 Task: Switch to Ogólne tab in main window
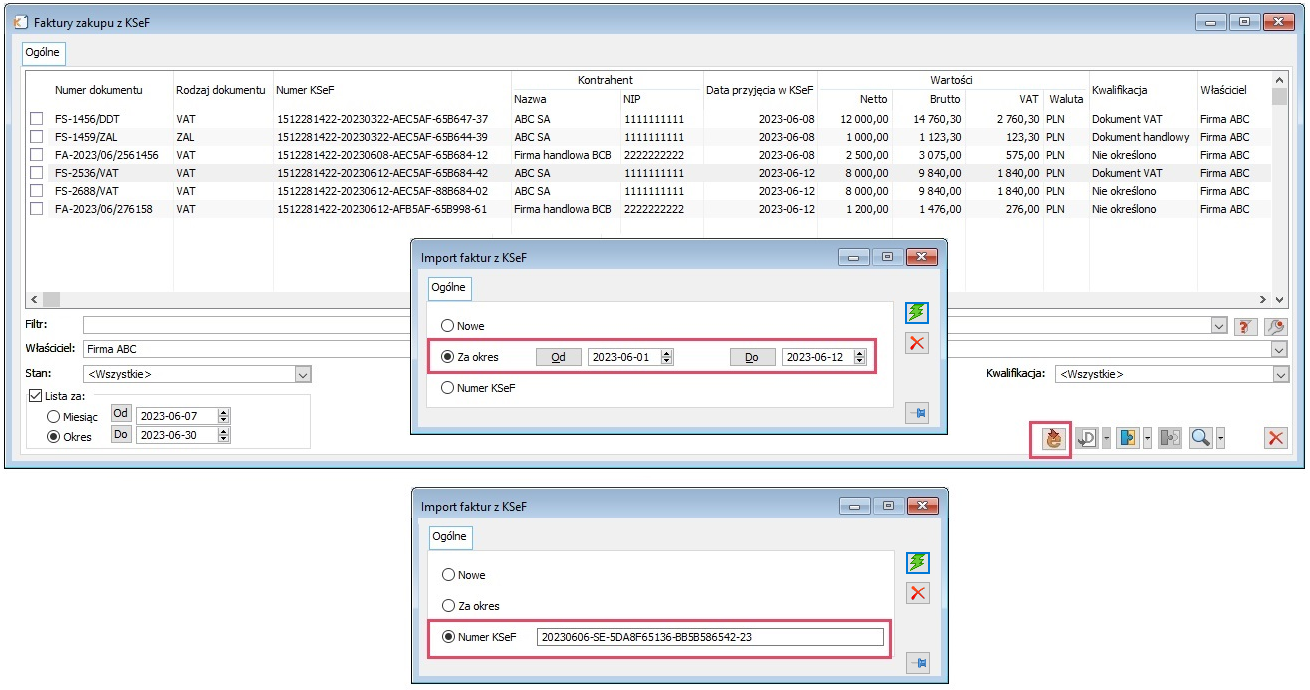tap(43, 52)
